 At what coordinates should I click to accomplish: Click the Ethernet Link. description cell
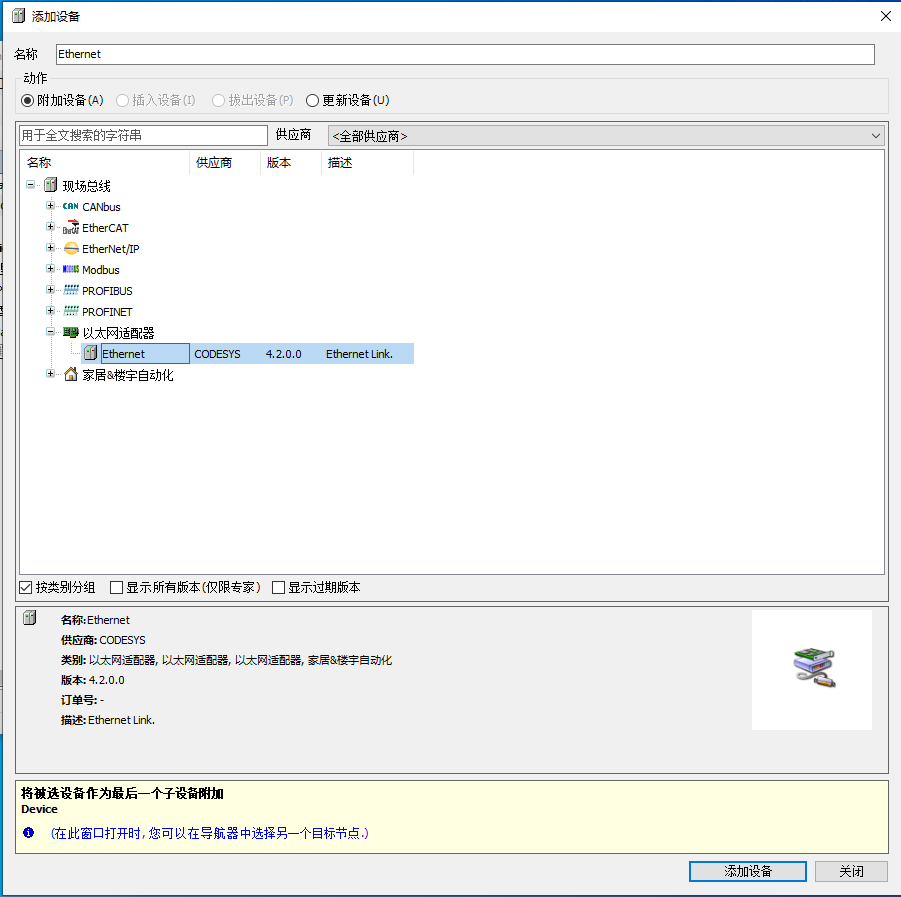tap(359, 354)
